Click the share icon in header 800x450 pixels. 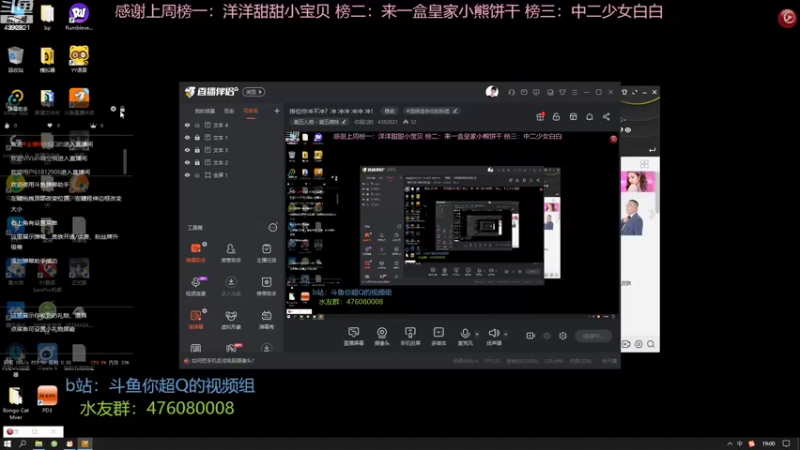(x=606, y=117)
